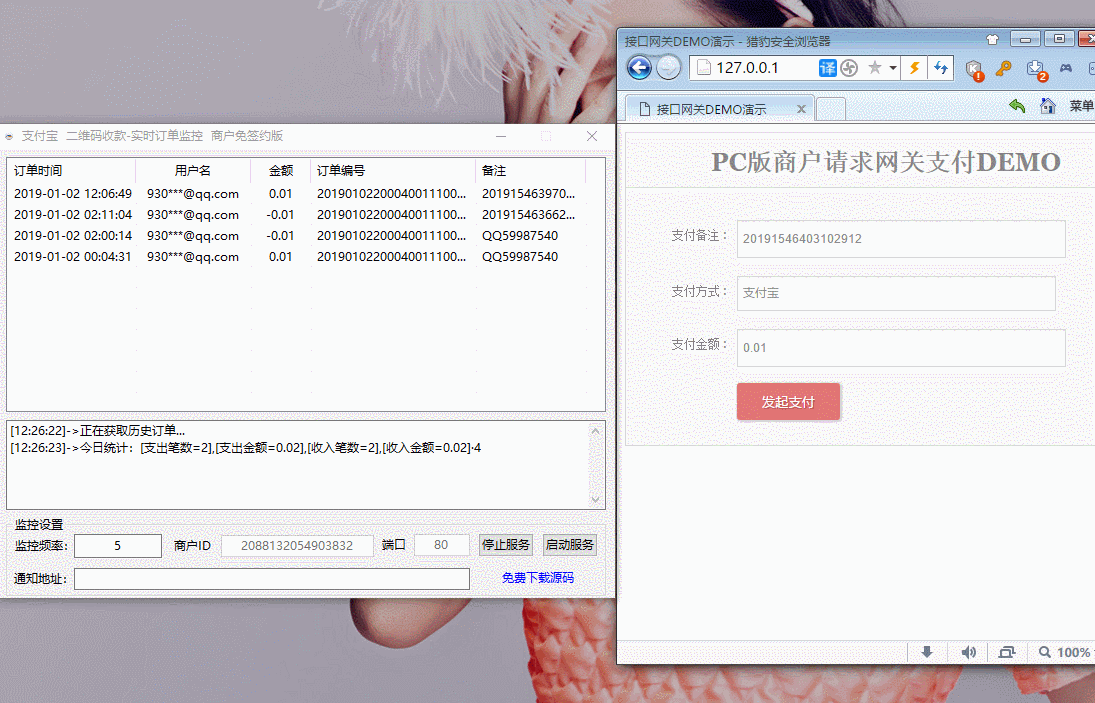The height and width of the screenshot is (703, 1095).
Task: Close the 接口网关DEMO演示 tab
Action: pyautogui.click(x=801, y=109)
